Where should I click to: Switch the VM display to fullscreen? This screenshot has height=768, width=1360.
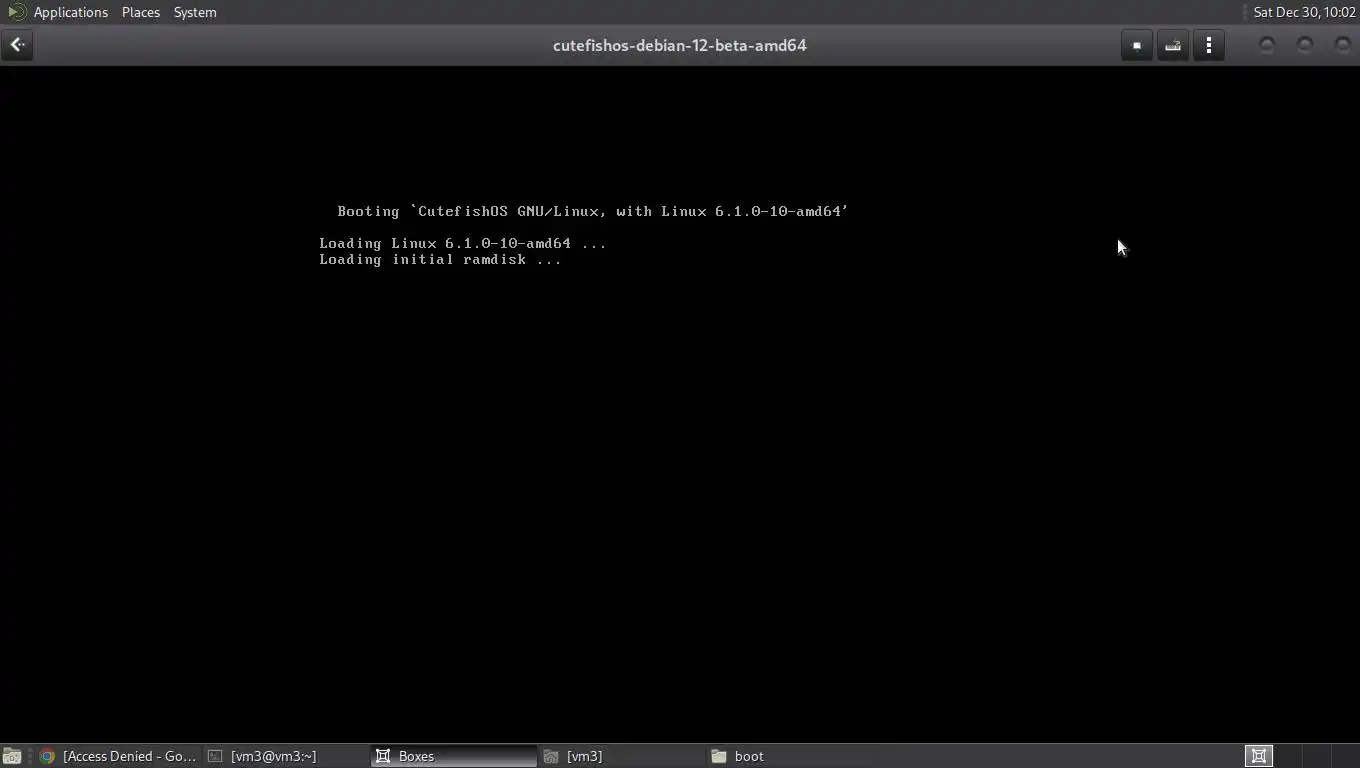pyautogui.click(x=1137, y=45)
